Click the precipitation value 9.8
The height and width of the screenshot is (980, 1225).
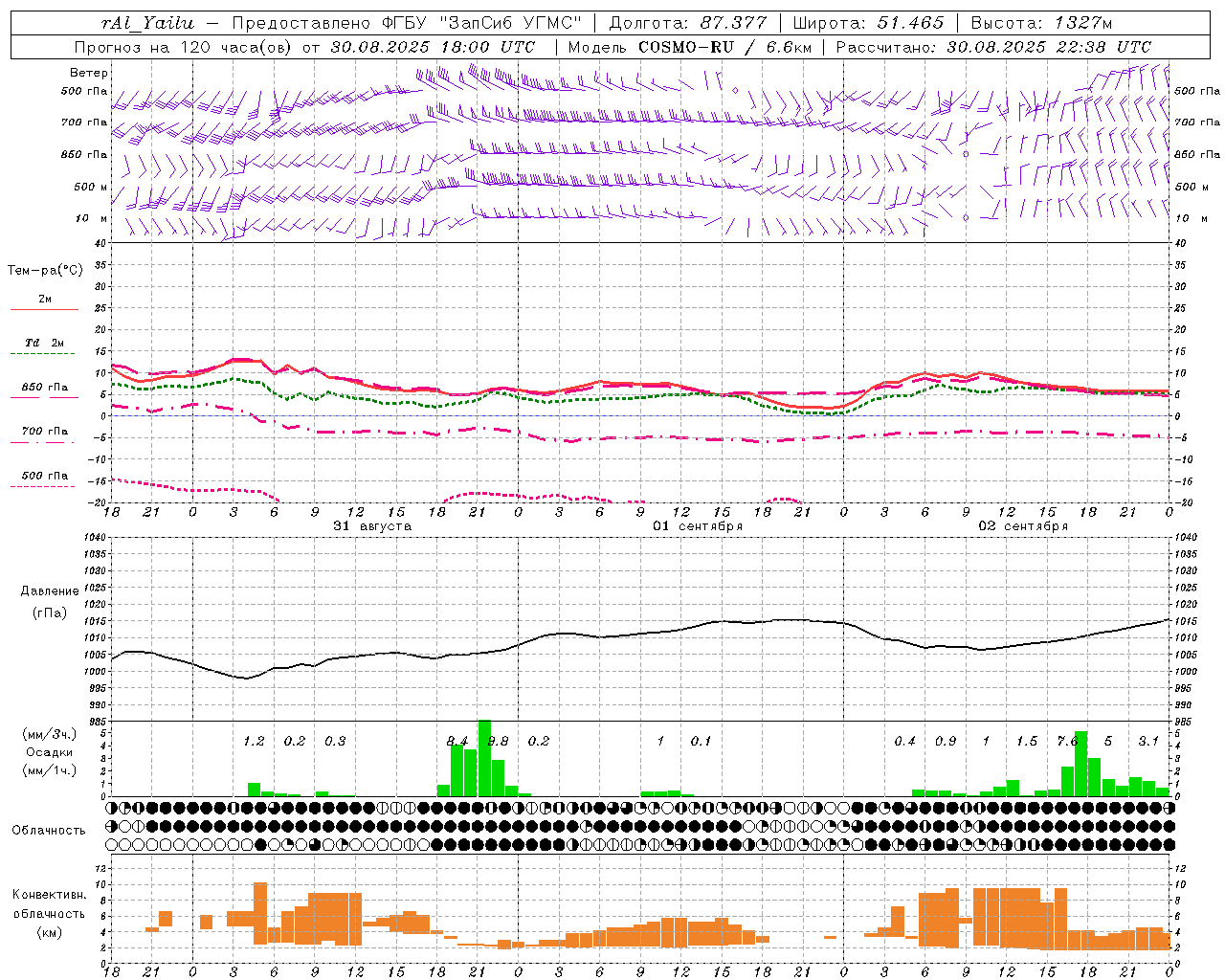coord(498,742)
